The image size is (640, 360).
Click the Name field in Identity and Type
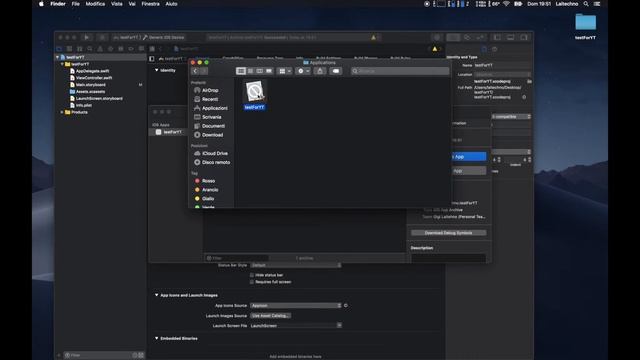pos(502,65)
